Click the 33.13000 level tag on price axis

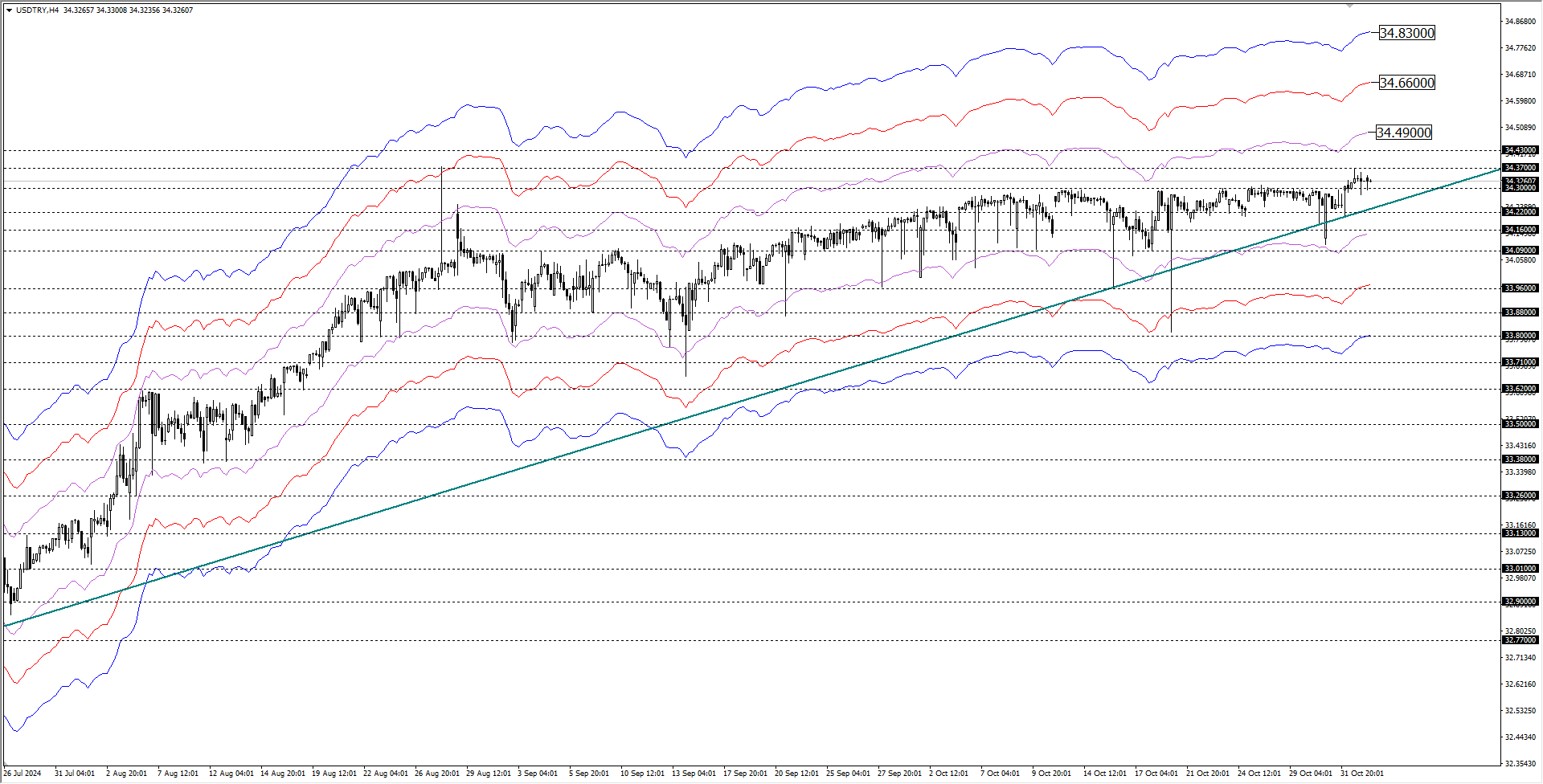click(1520, 533)
